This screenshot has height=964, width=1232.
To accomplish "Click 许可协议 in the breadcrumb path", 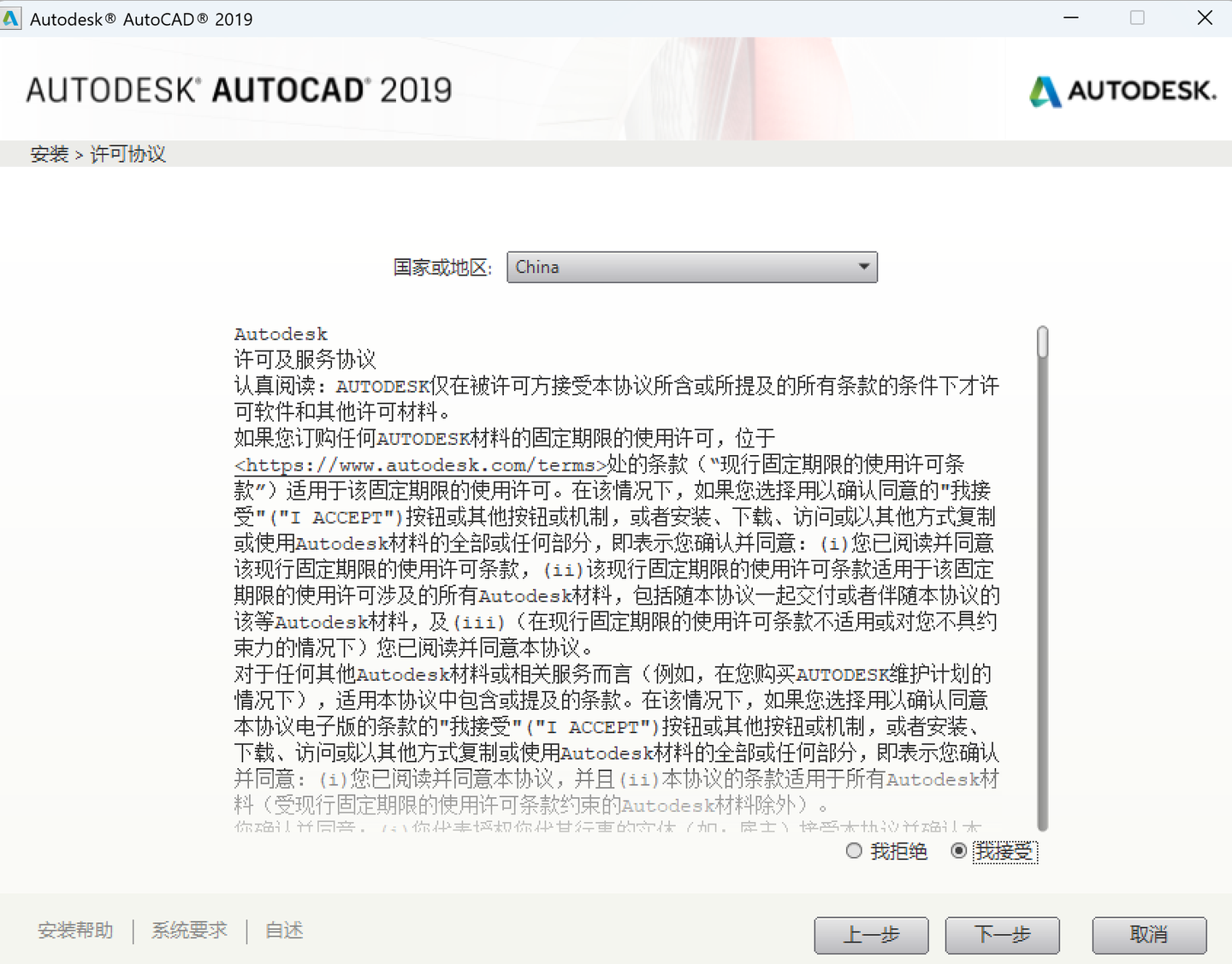I will coord(128,154).
